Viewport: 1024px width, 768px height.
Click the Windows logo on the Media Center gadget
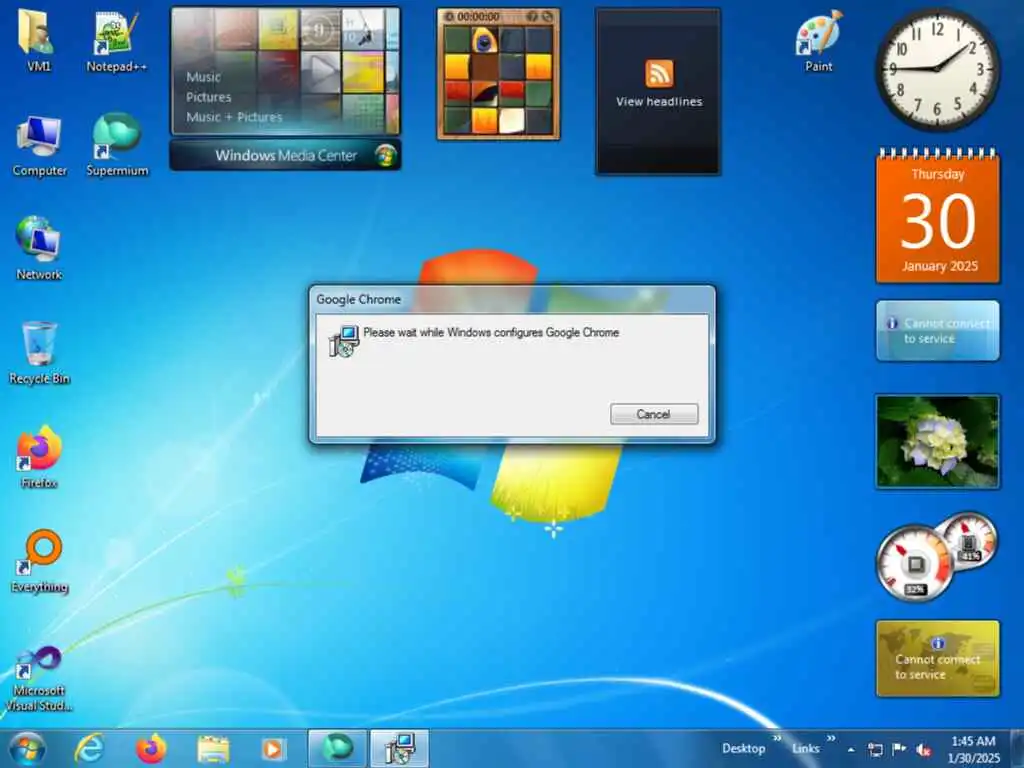pyautogui.click(x=386, y=155)
